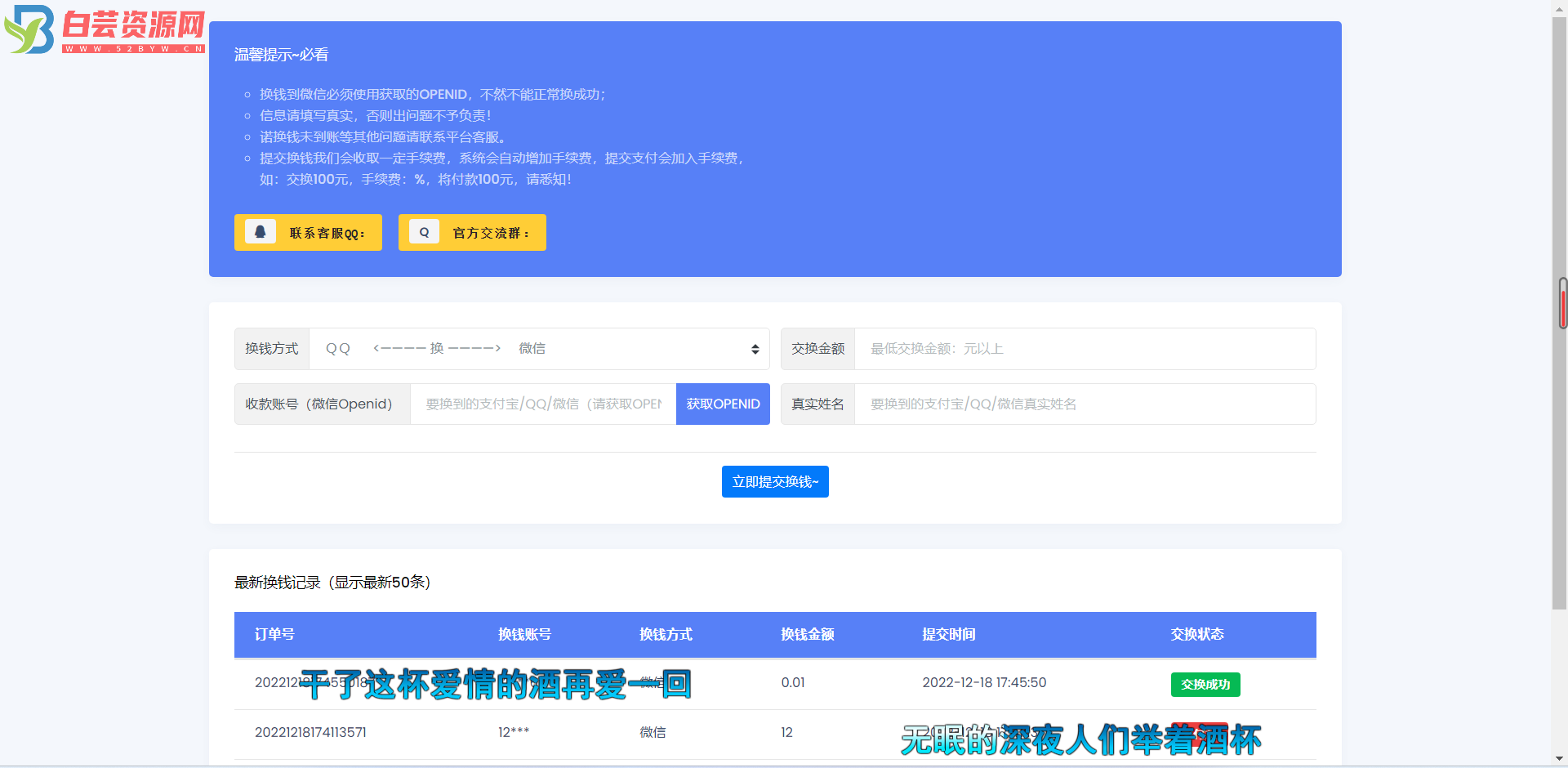1568x768 pixels.
Task: Click the 换钱方式 field label
Action: 272,349
